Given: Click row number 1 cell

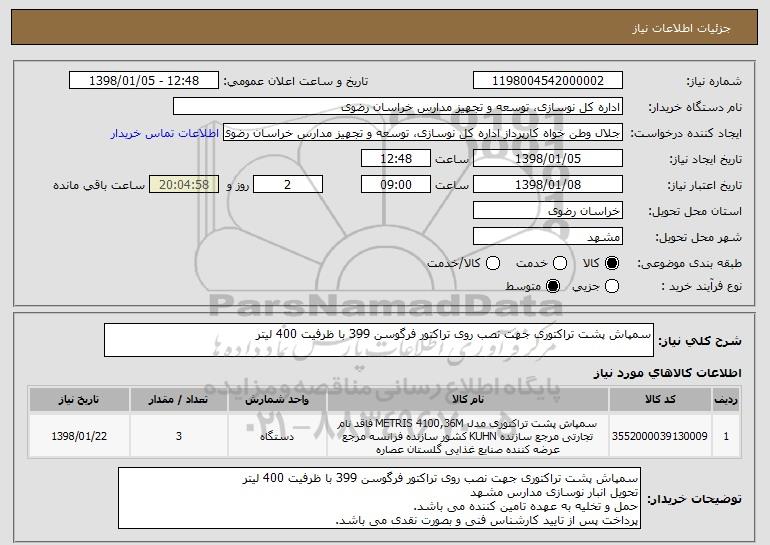Looking at the screenshot, I should click(726, 436).
